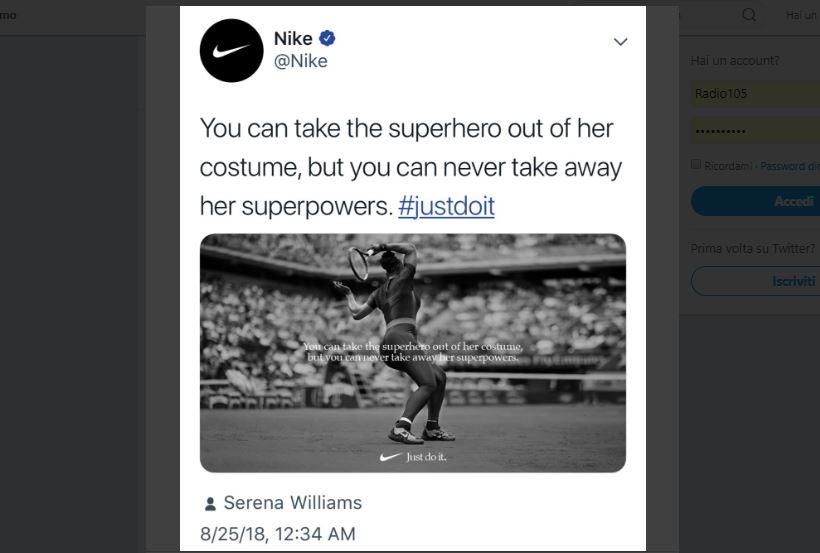820x553 pixels.
Task: Click the Nike swoosh profile avatar
Action: point(231,50)
